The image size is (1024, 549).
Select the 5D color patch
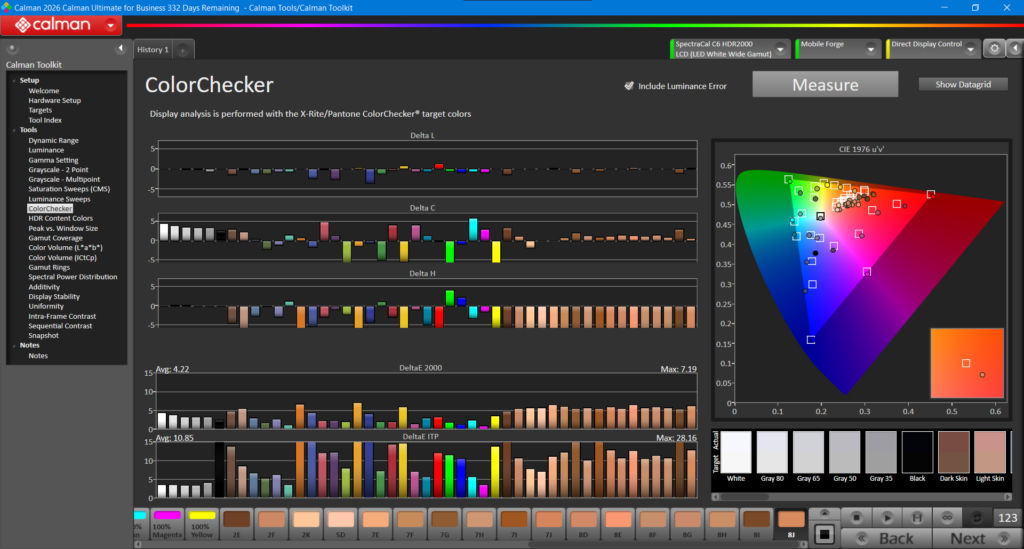(x=340, y=524)
